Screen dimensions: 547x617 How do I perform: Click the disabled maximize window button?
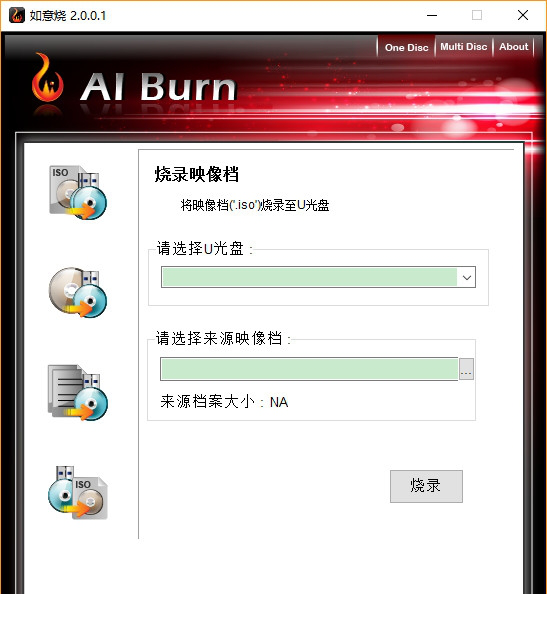tap(477, 15)
